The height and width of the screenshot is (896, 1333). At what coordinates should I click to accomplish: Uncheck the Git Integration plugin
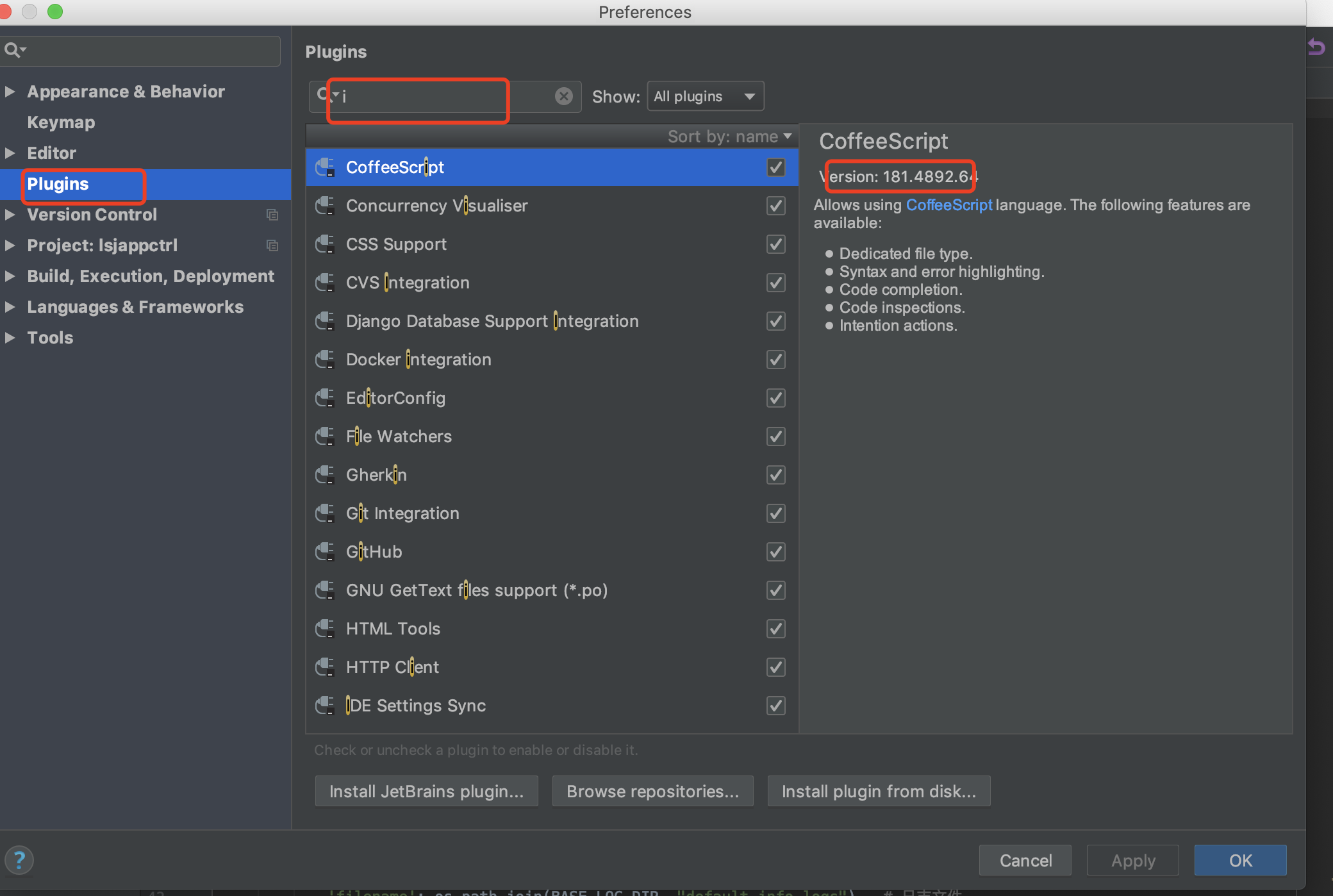775,513
